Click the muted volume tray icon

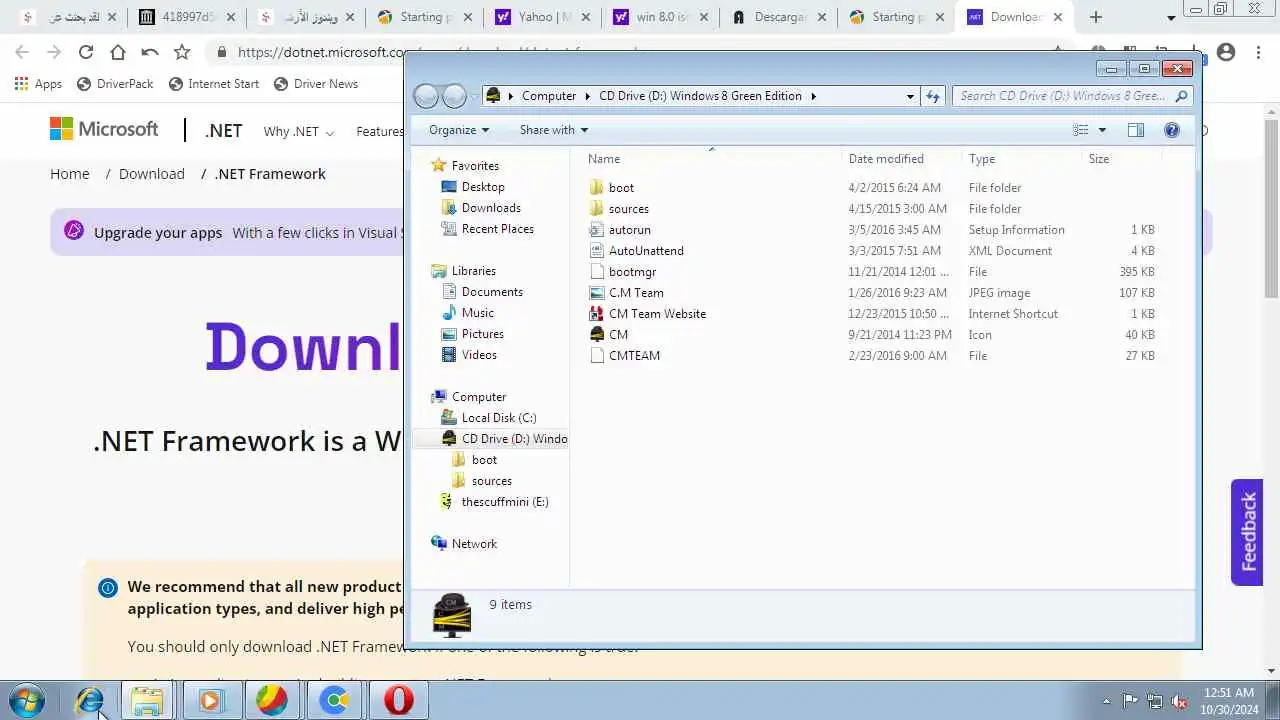(x=1179, y=701)
